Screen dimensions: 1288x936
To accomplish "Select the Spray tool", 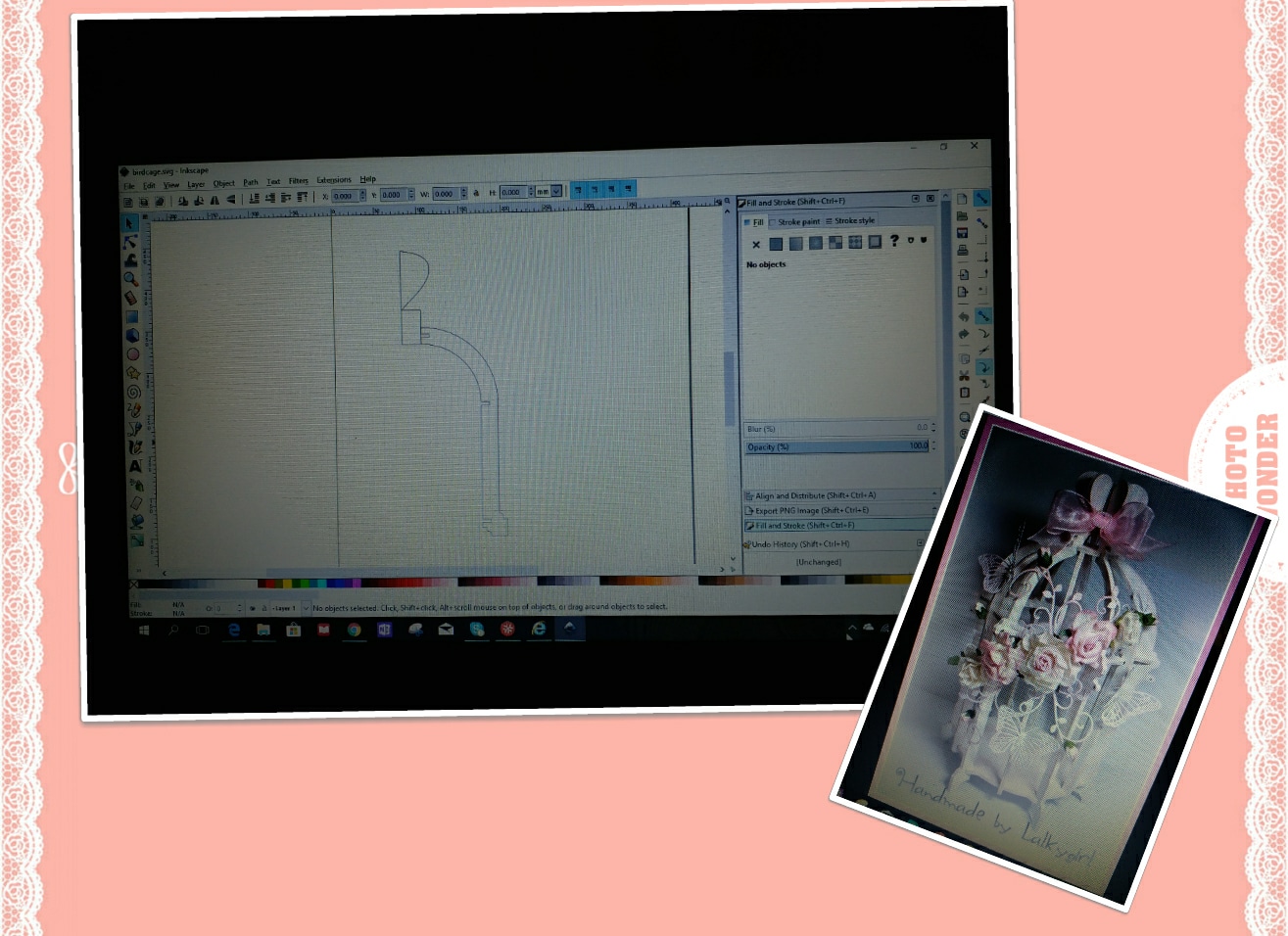I will tap(136, 485).
